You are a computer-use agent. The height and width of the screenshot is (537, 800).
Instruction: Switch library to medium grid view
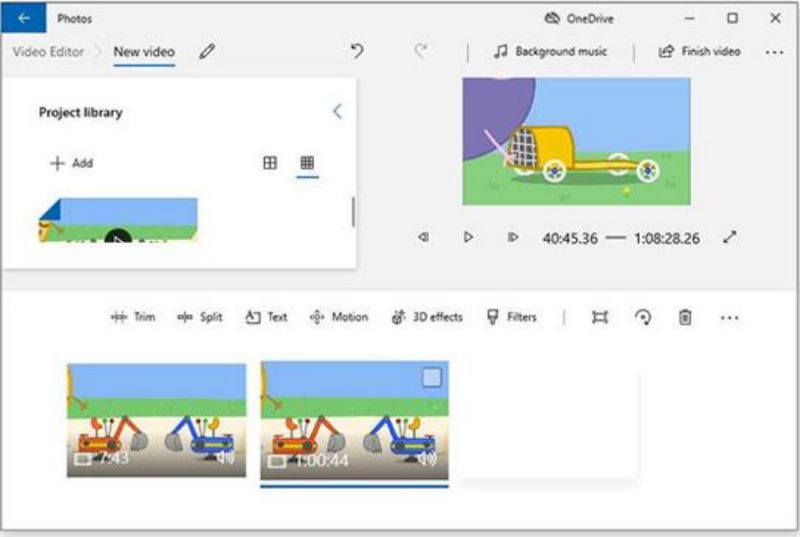(x=270, y=163)
